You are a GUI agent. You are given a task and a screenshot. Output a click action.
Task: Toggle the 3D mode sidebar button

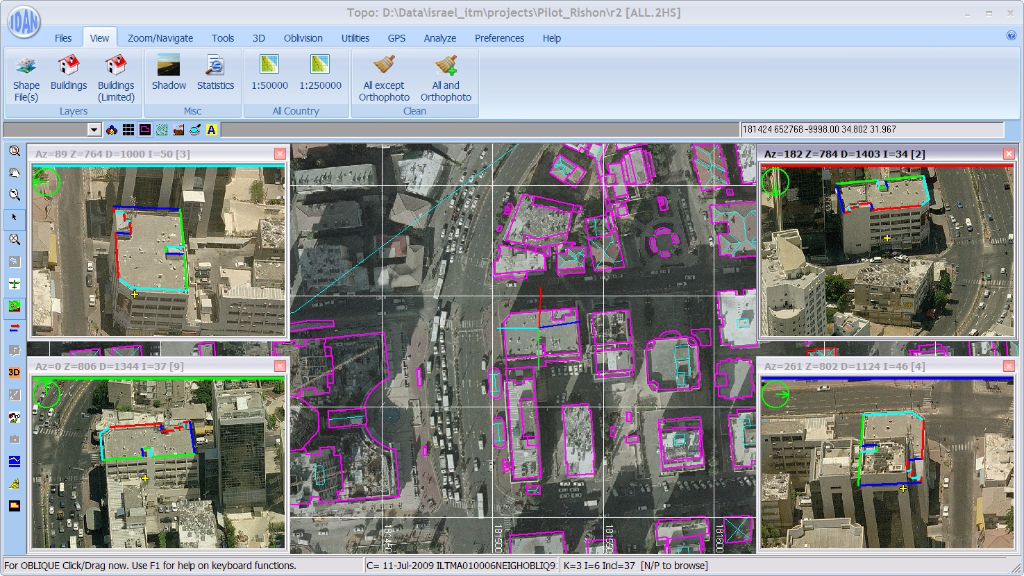[14, 372]
